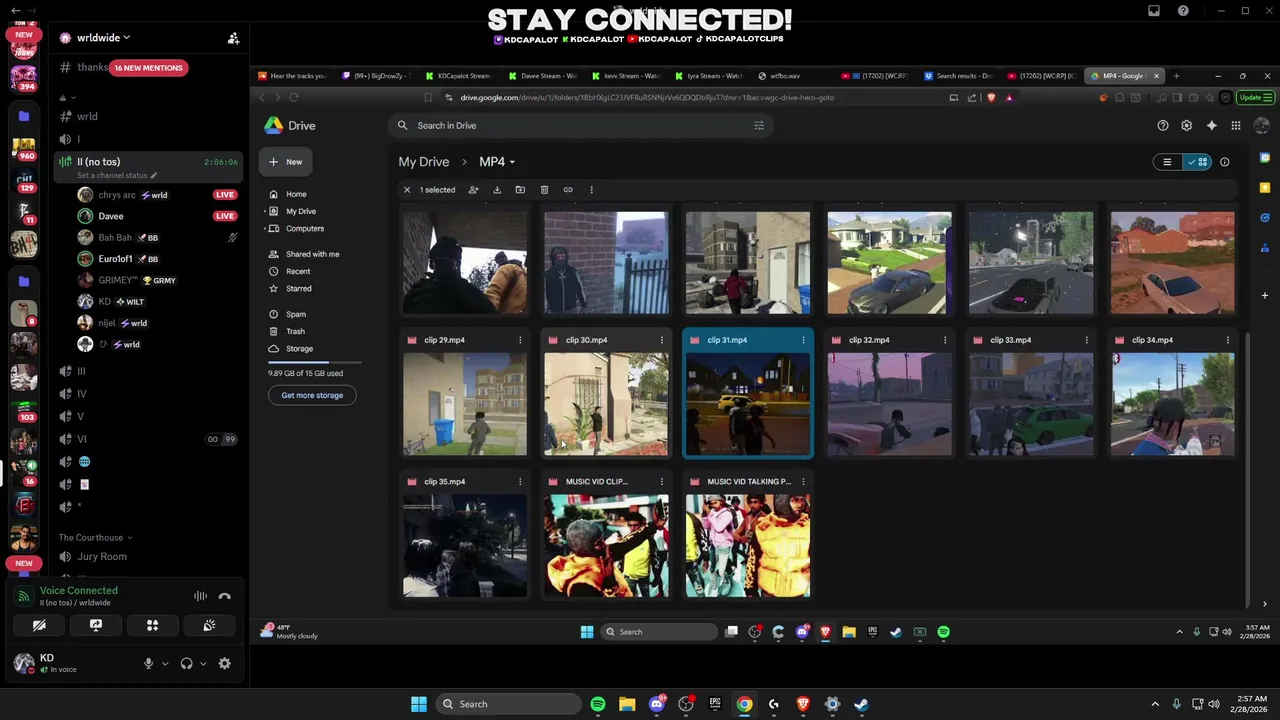Open advanced search filter options
Image resolution: width=1280 pixels, height=720 pixels.
click(759, 126)
